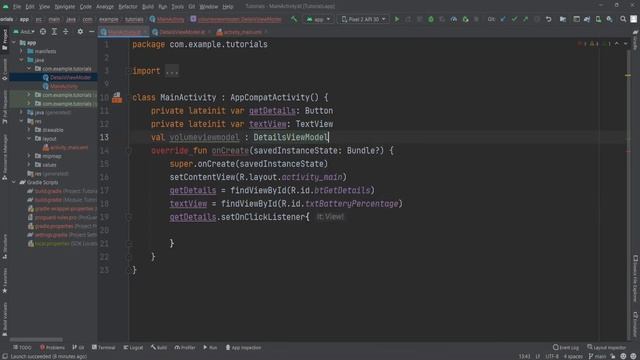Toggle the Build Variants side panel
Viewport: 640px width, 360px height.
click(x=5, y=319)
